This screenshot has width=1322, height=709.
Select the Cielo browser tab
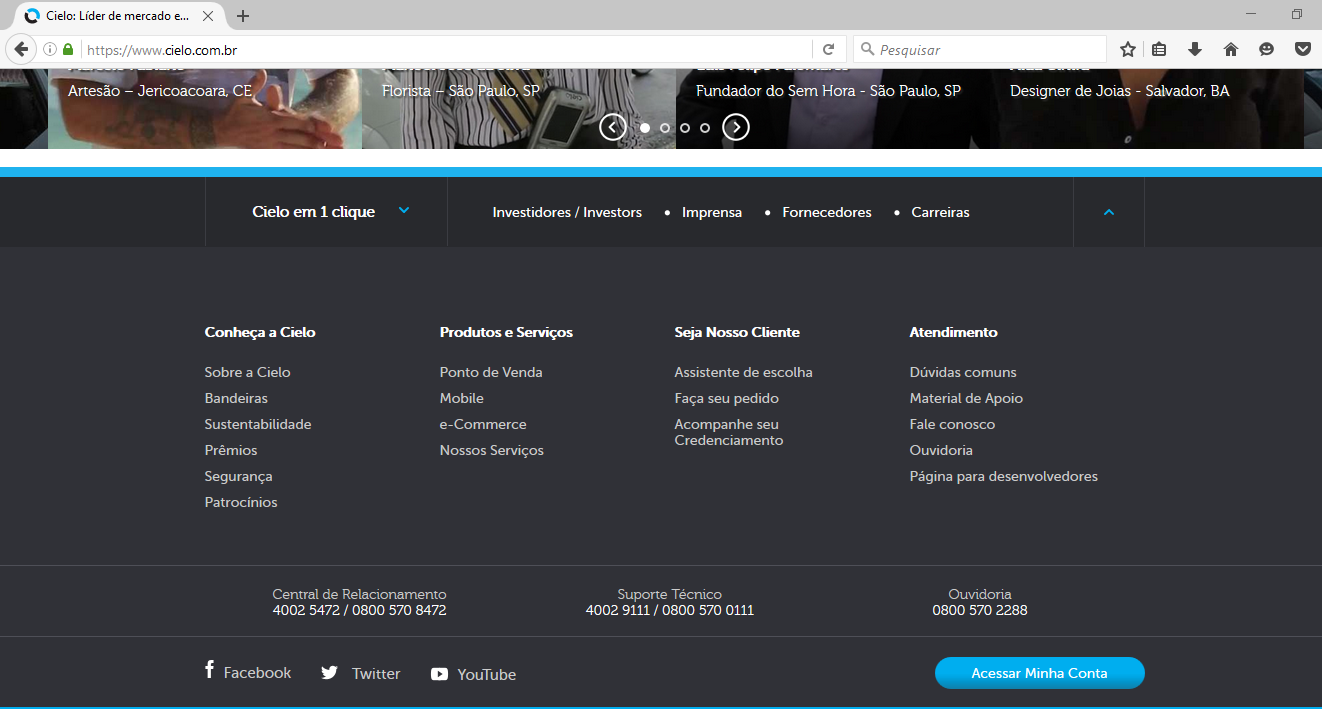(x=118, y=16)
